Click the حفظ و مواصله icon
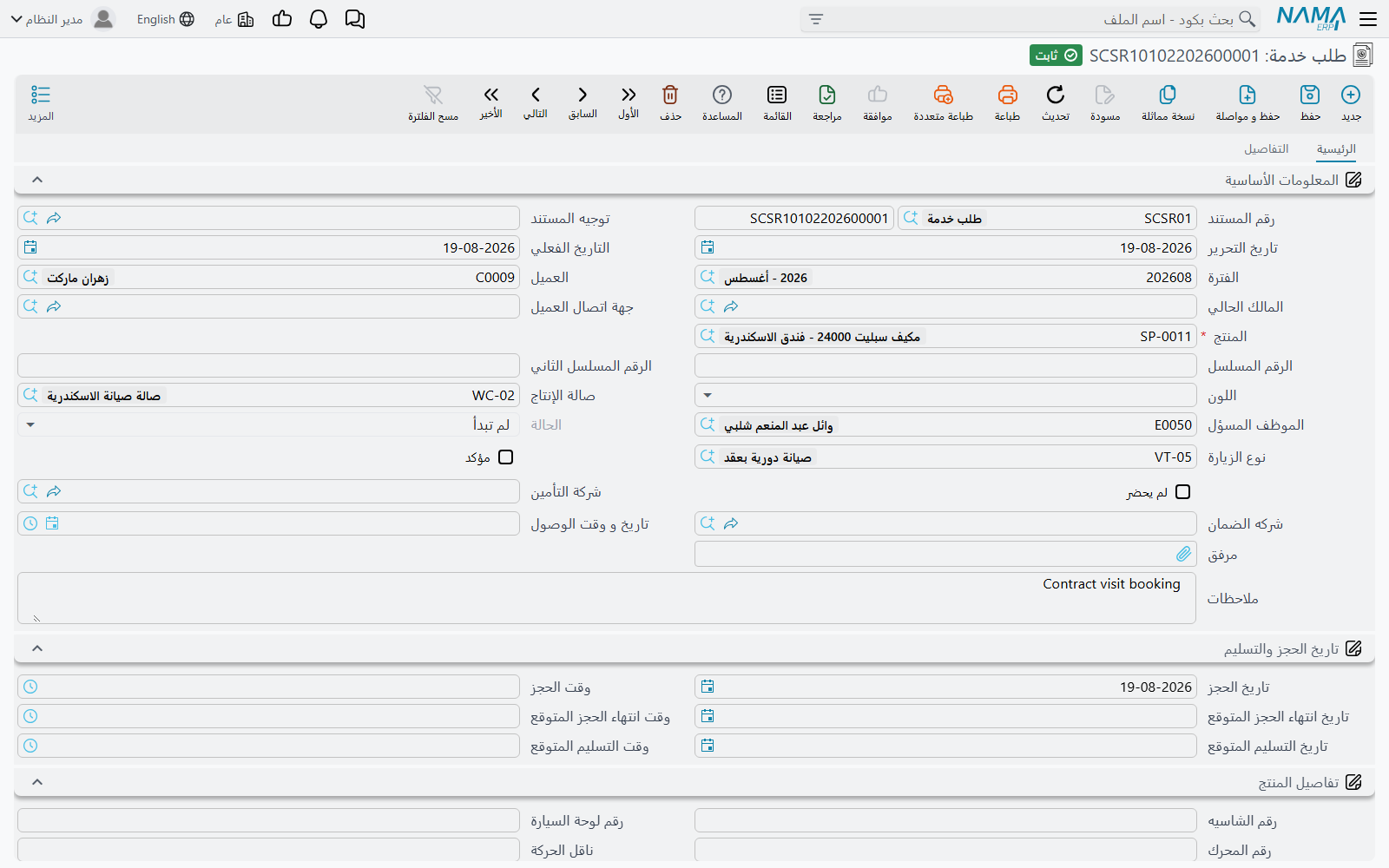 point(1247,95)
